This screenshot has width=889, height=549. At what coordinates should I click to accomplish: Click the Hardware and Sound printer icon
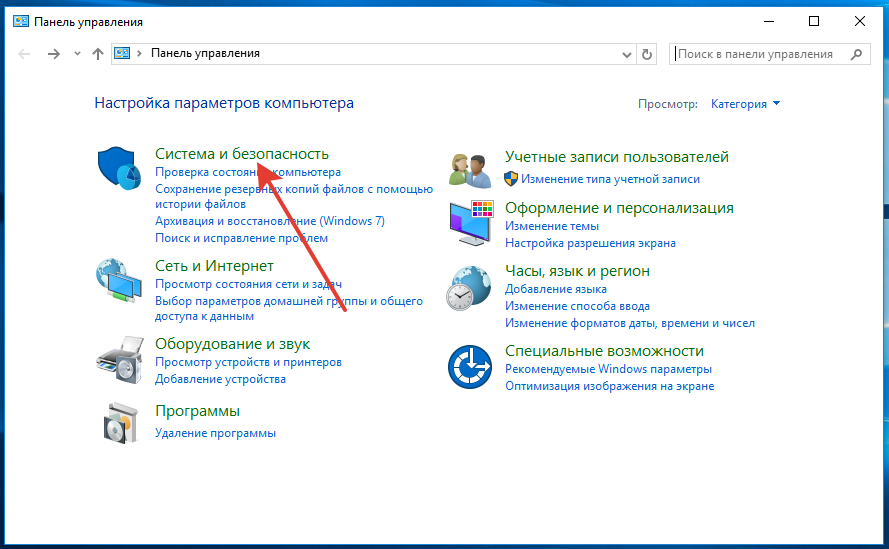(x=120, y=360)
